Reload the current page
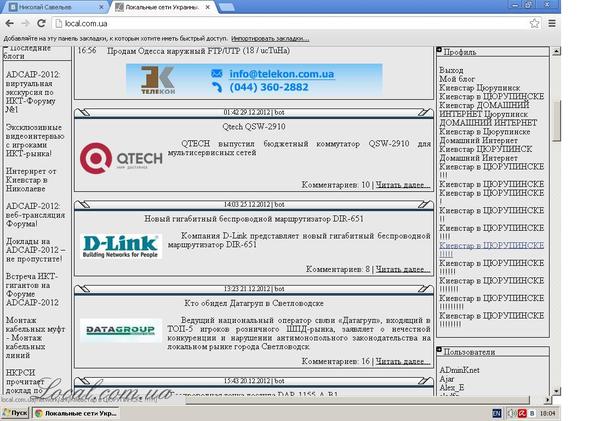 point(43,21)
